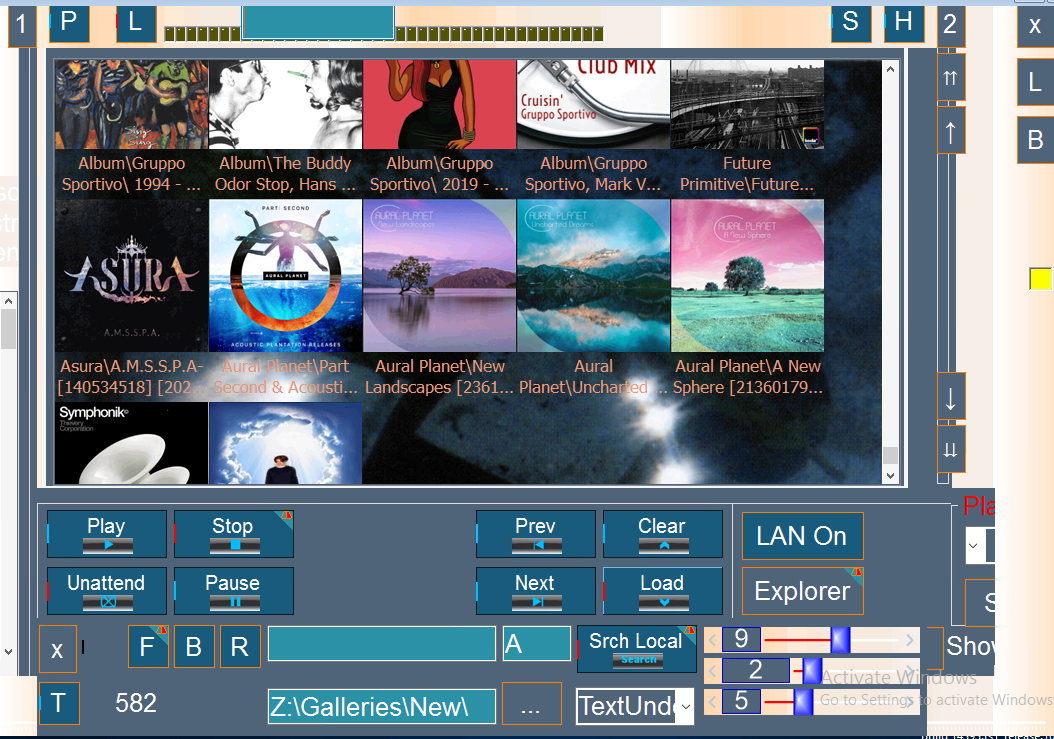The image size is (1054, 739).
Task: Clear the playlist with the Clear button
Action: 663,534
